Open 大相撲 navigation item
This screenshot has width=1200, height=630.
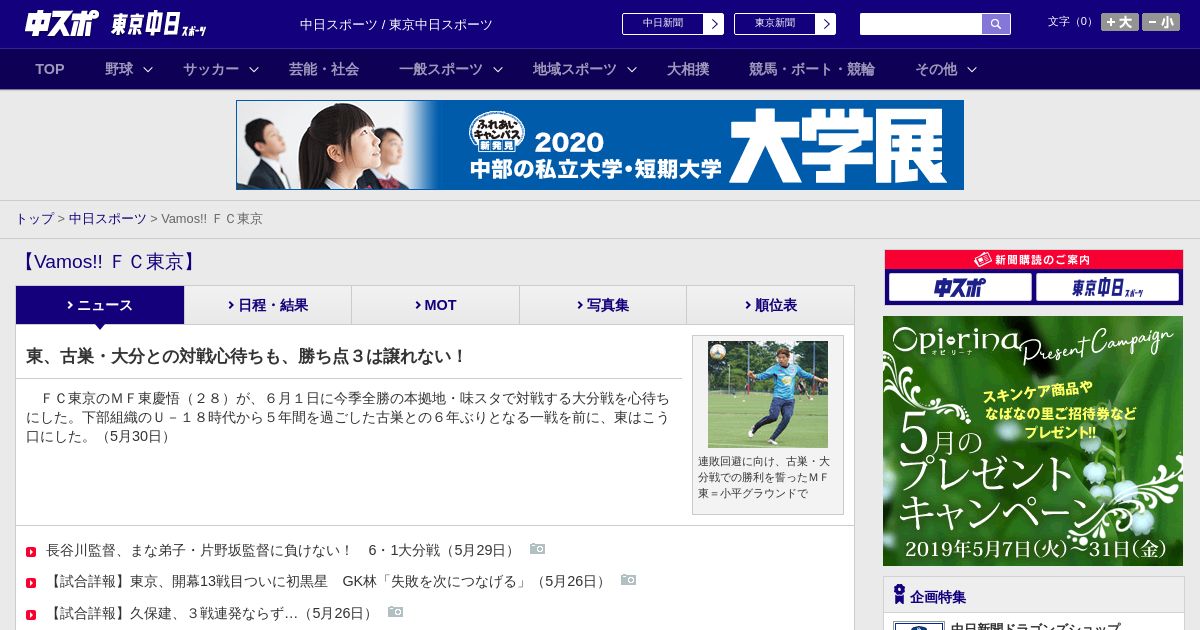tap(688, 69)
